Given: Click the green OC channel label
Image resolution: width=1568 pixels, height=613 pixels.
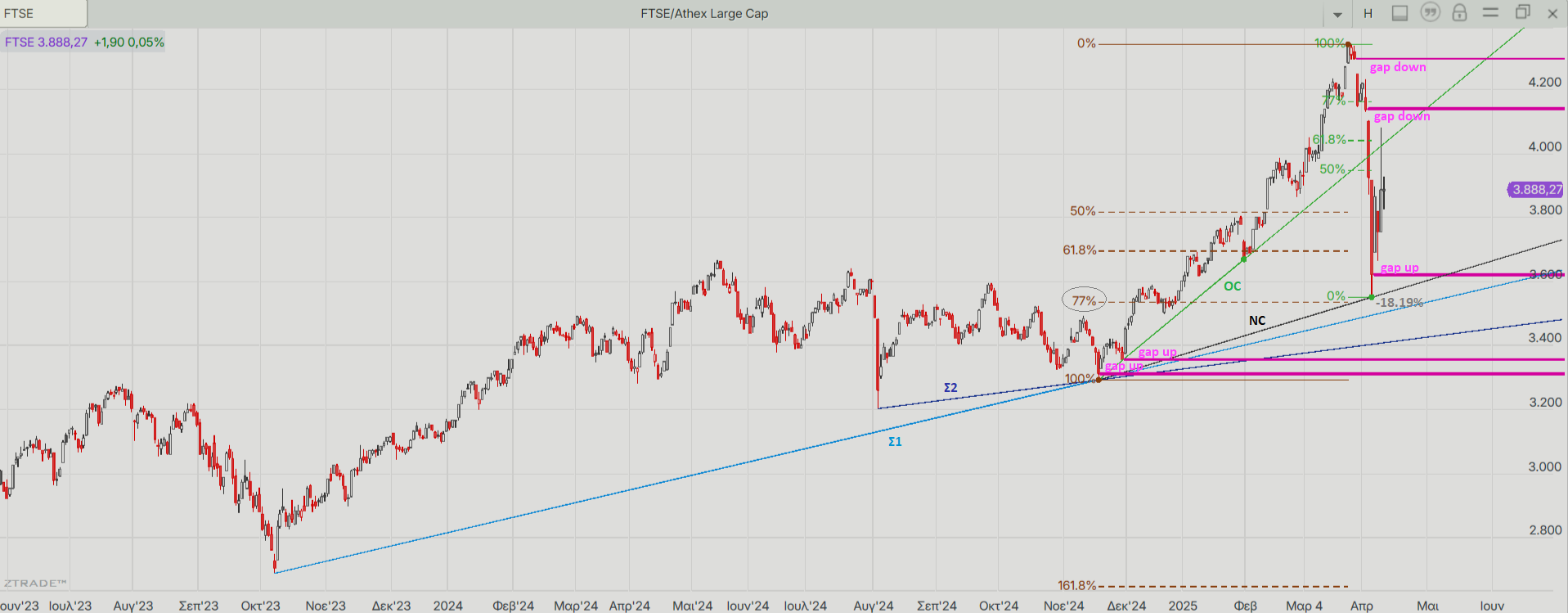Looking at the screenshot, I should (1233, 286).
